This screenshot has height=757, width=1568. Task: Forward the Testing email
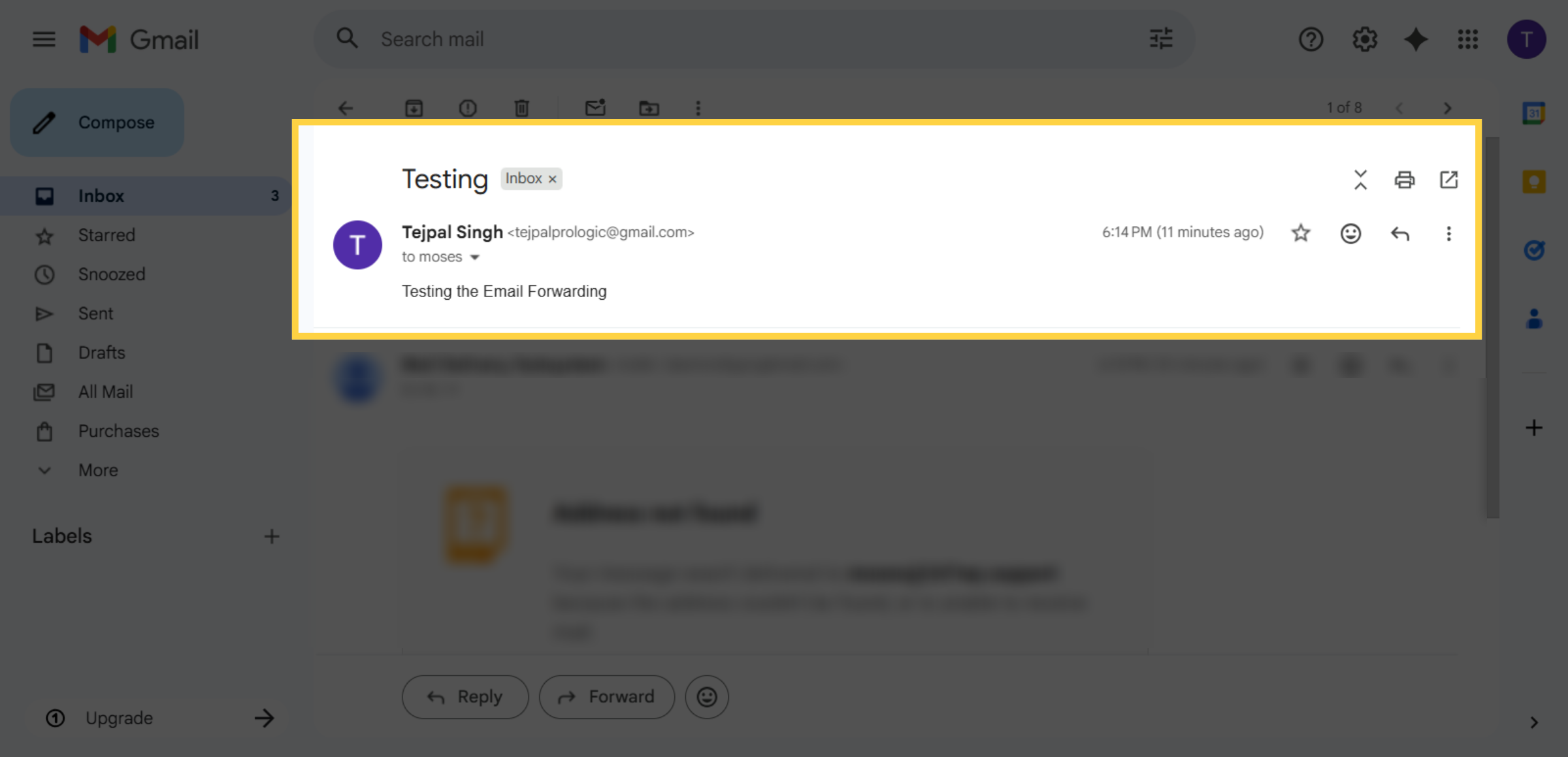click(x=606, y=696)
